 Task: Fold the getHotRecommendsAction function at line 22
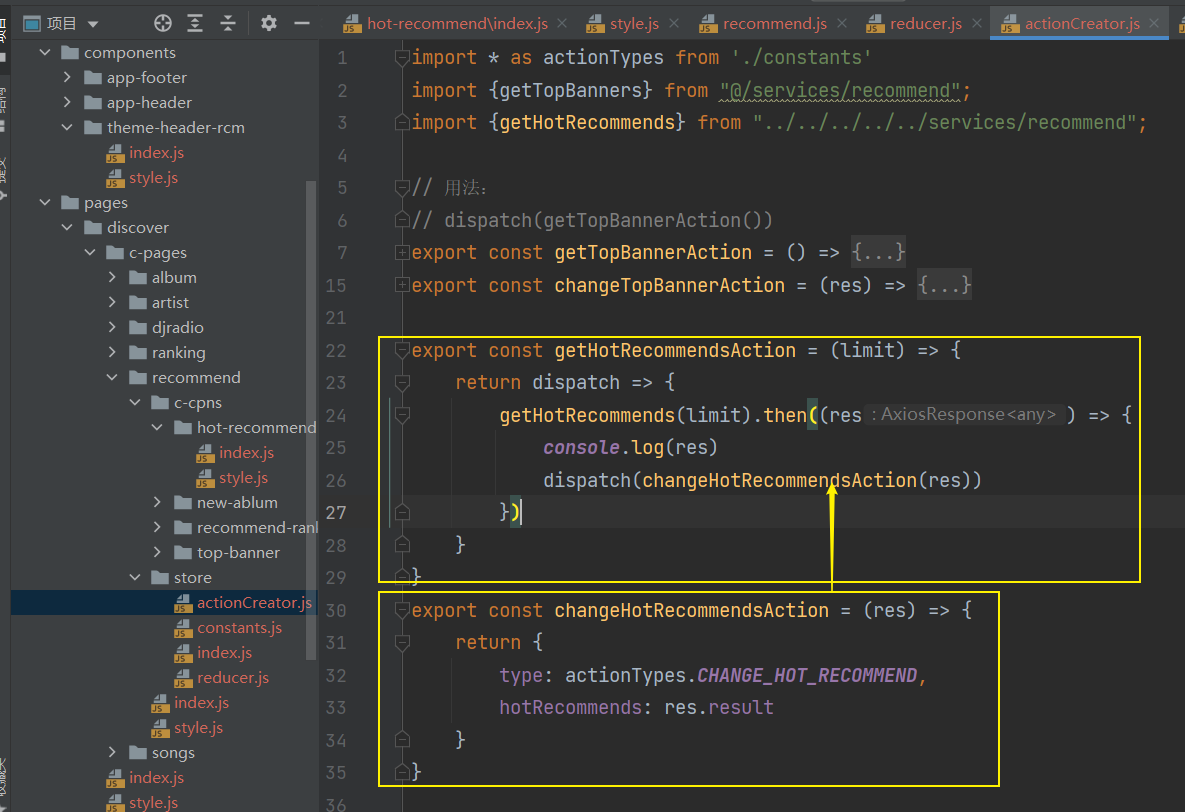click(x=402, y=350)
